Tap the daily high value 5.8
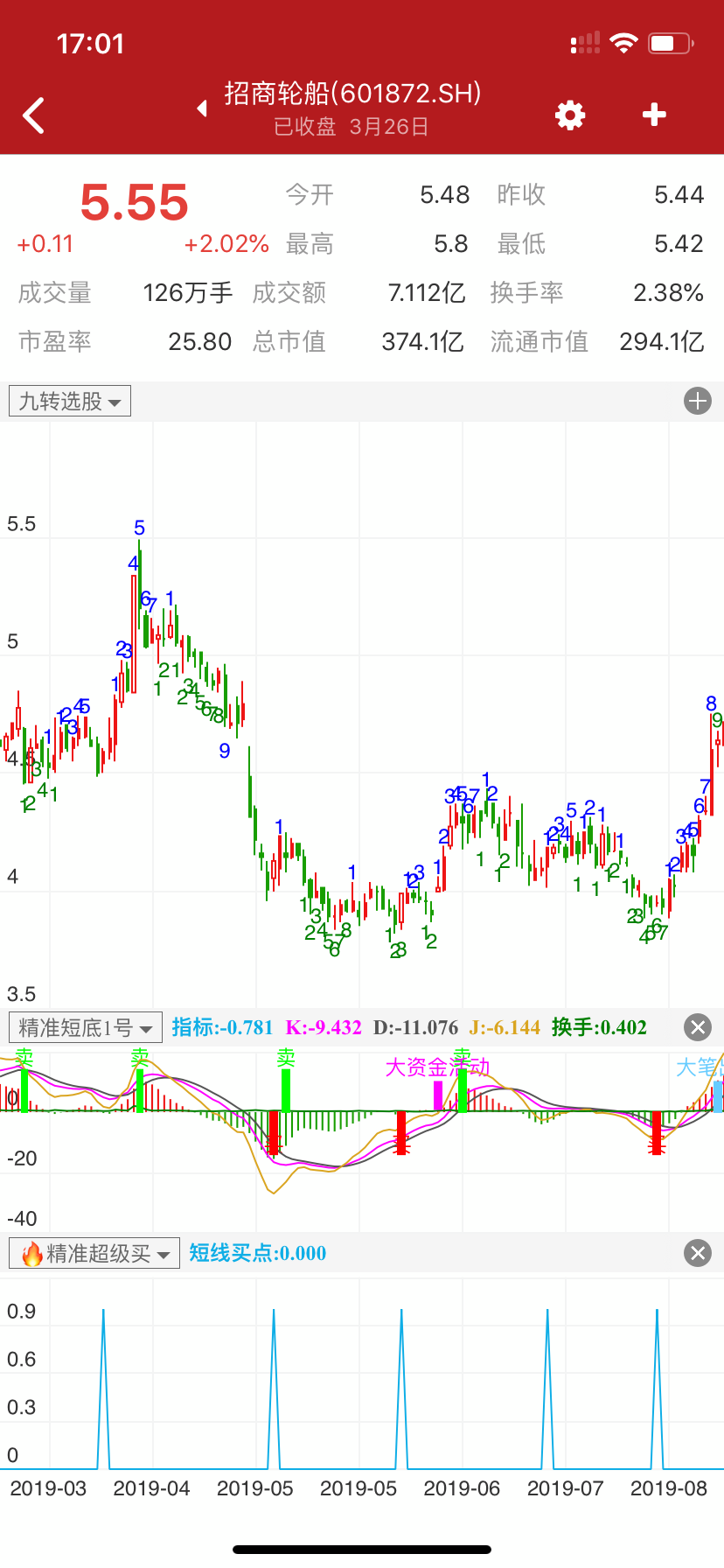 click(x=451, y=244)
